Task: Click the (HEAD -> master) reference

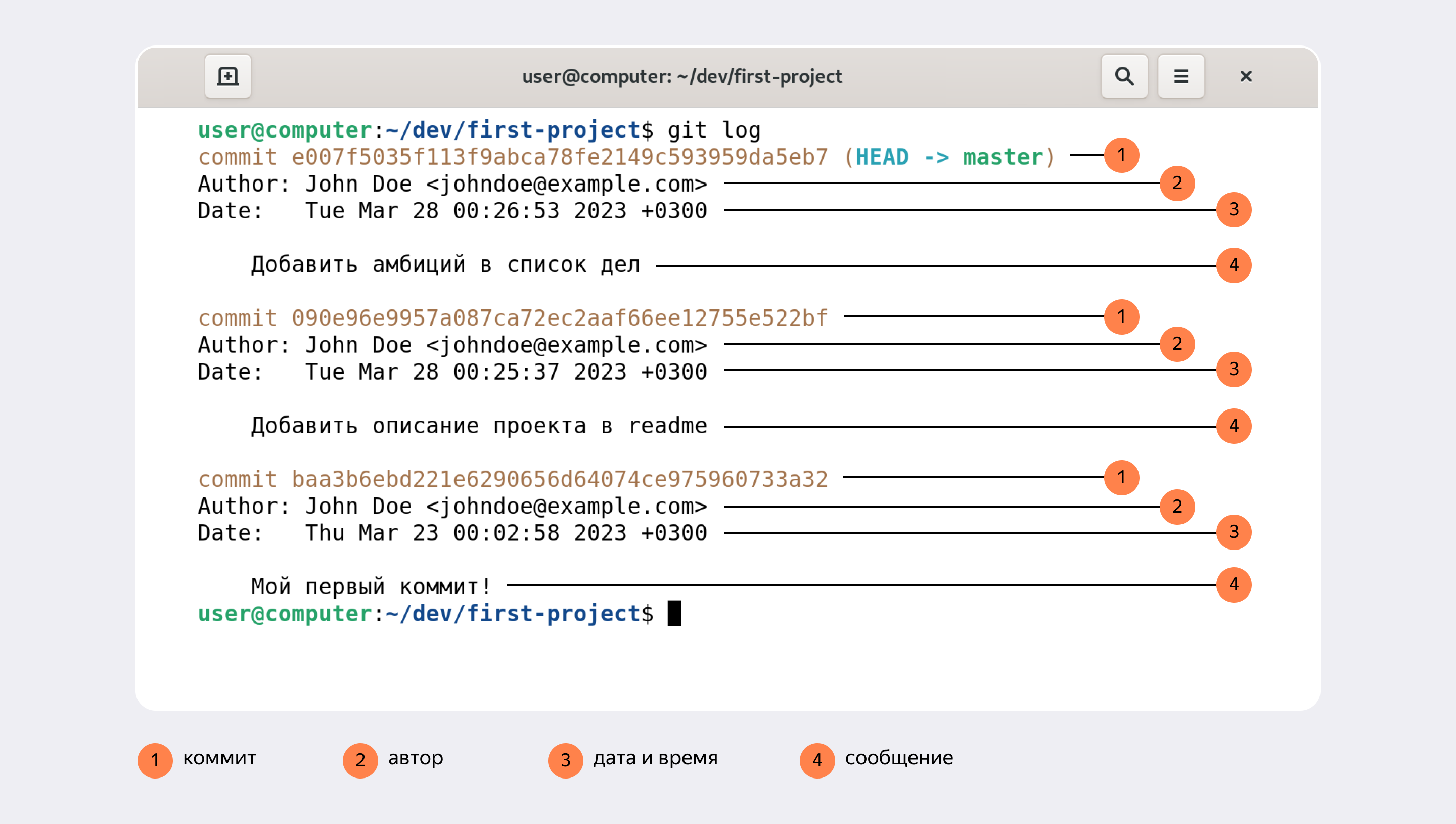Action: (x=949, y=157)
